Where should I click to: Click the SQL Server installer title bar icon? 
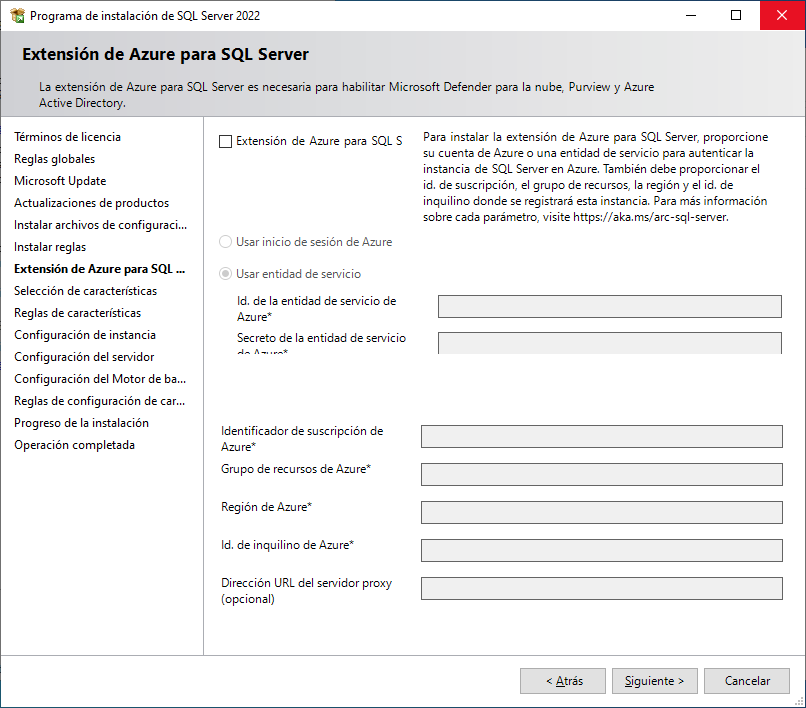(x=17, y=16)
